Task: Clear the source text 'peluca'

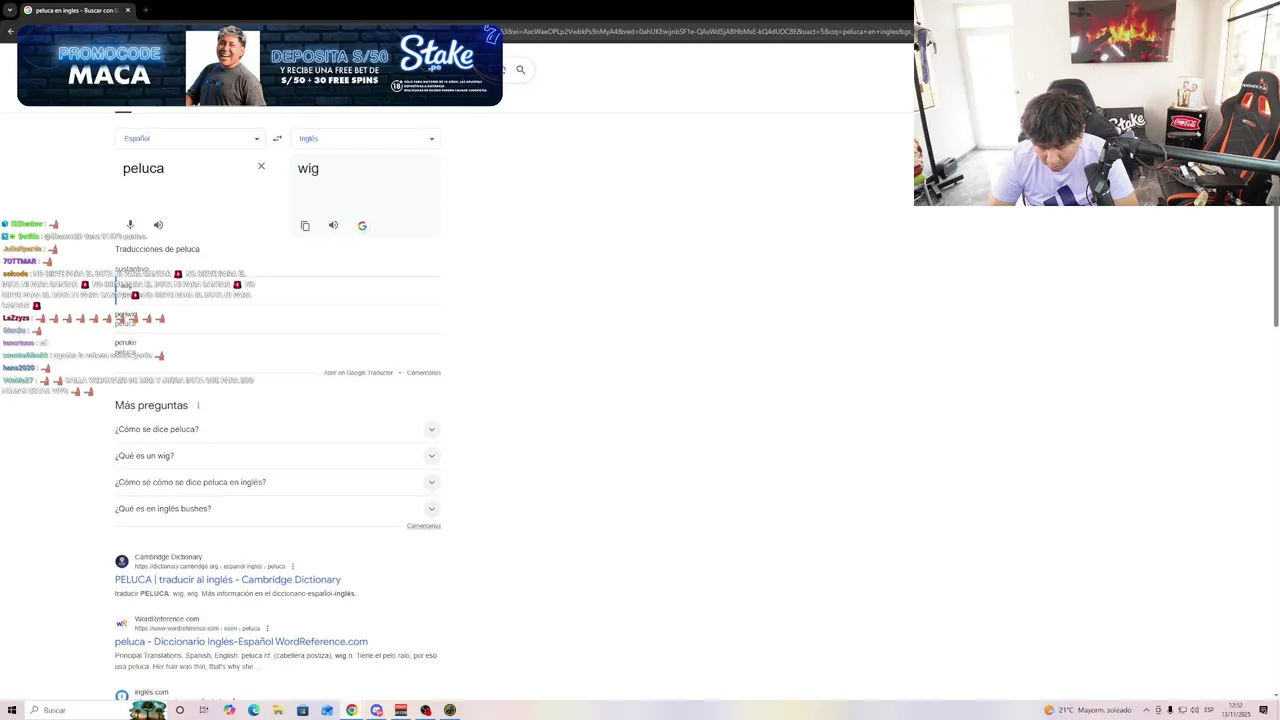Action: pos(261,166)
